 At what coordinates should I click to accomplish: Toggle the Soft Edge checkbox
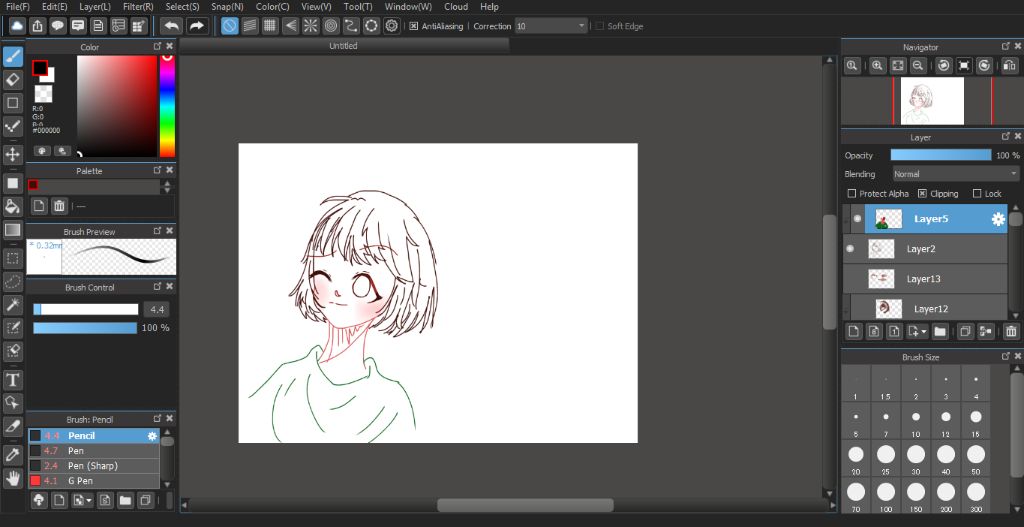(600, 26)
